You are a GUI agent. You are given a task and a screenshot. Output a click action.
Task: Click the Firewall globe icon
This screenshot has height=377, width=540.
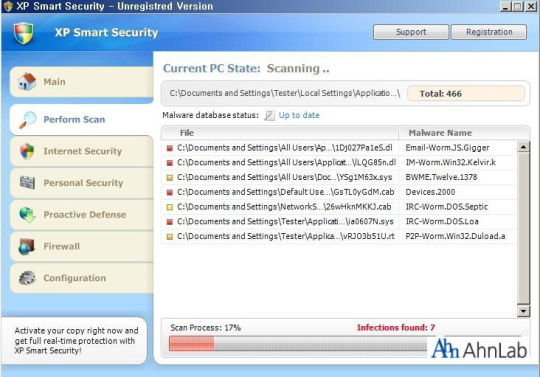click(x=27, y=246)
